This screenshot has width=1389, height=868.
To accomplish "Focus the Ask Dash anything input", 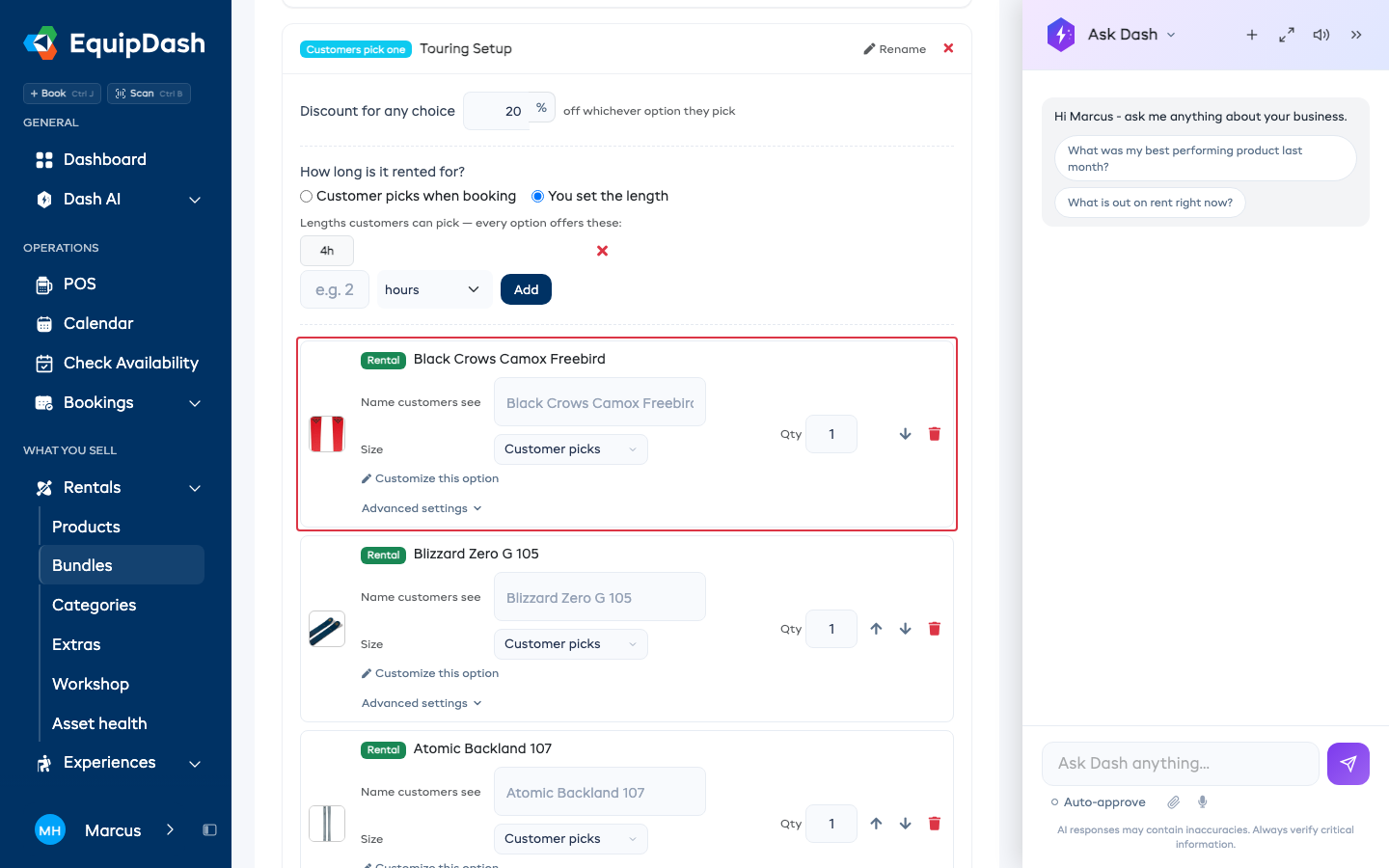I will [1181, 764].
